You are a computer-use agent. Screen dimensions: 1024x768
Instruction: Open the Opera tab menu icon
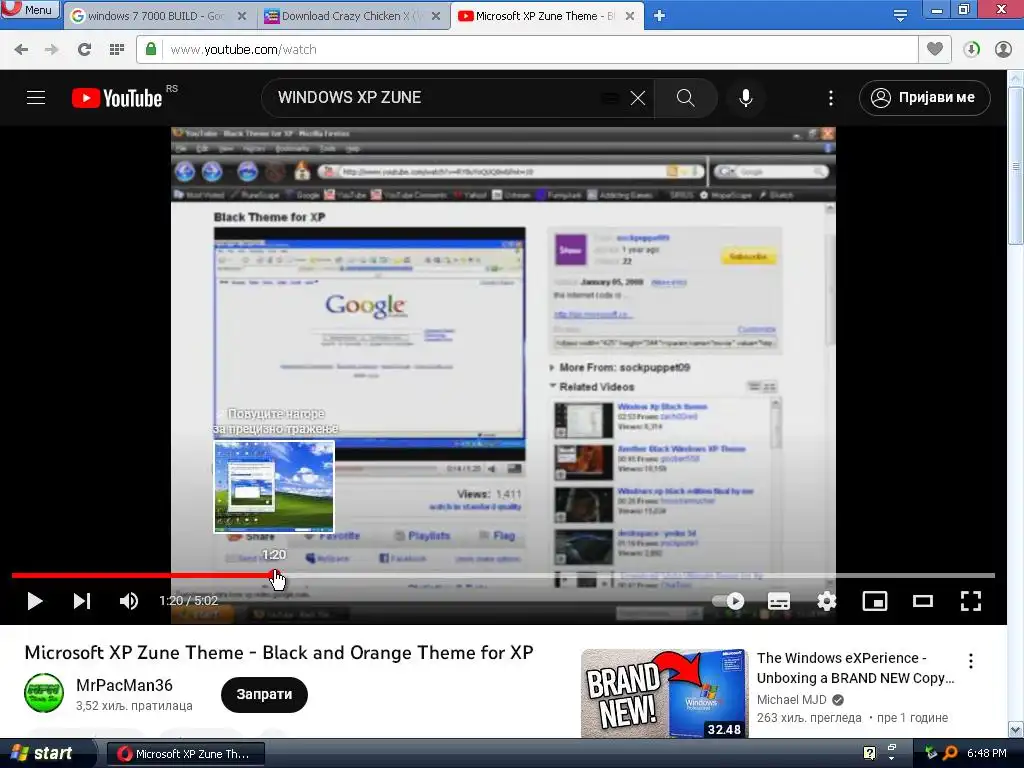900,16
